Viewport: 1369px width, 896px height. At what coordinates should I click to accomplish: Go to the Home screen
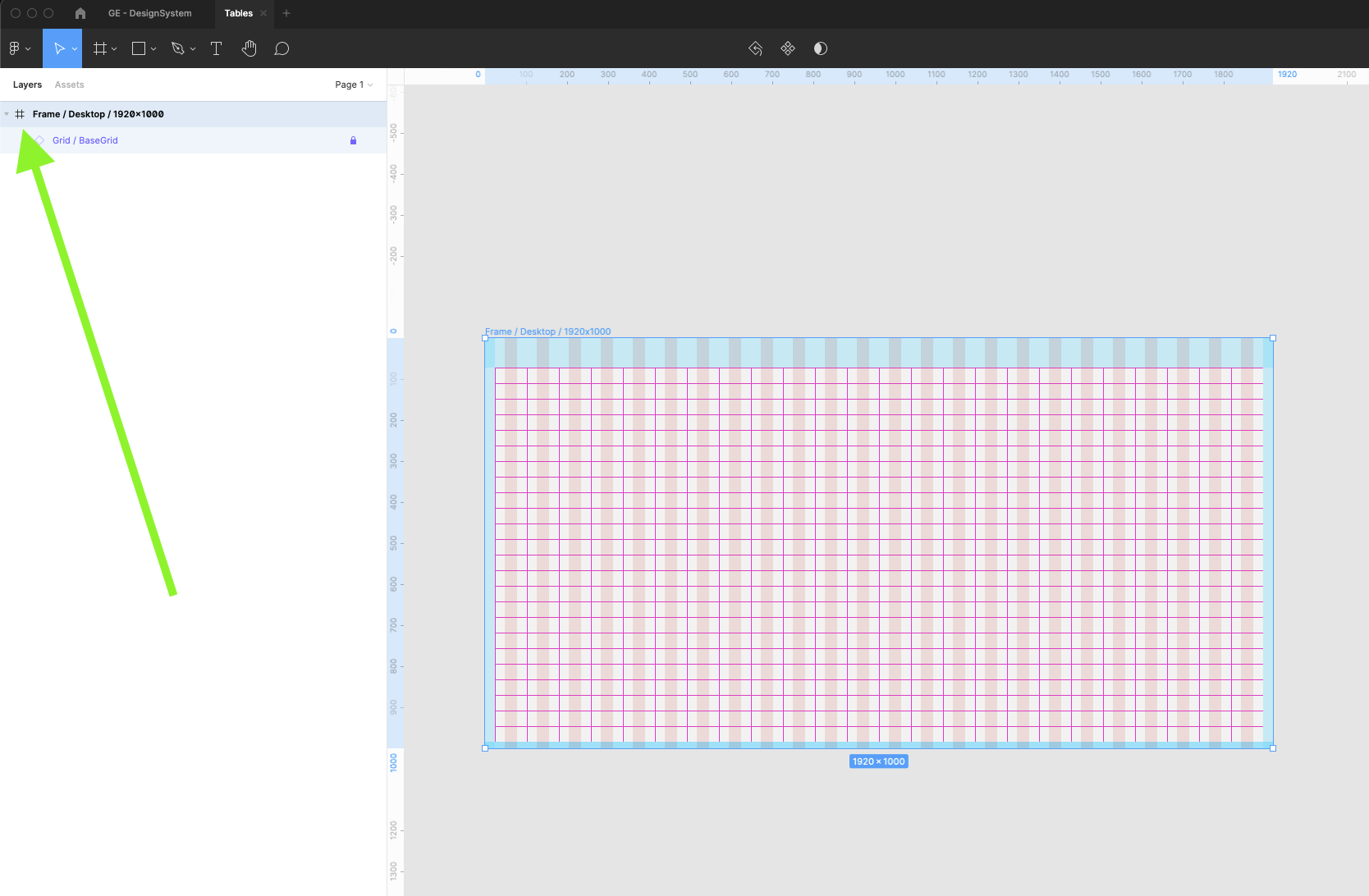point(80,13)
